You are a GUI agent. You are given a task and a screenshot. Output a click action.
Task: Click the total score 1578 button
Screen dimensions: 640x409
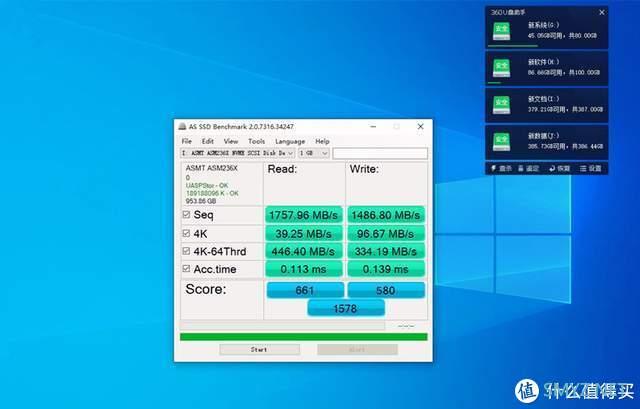pos(346,308)
